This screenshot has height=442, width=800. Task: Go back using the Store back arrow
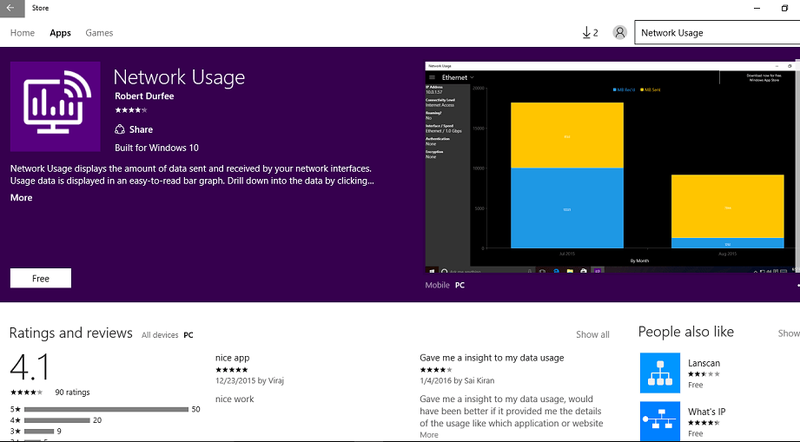click(11, 8)
